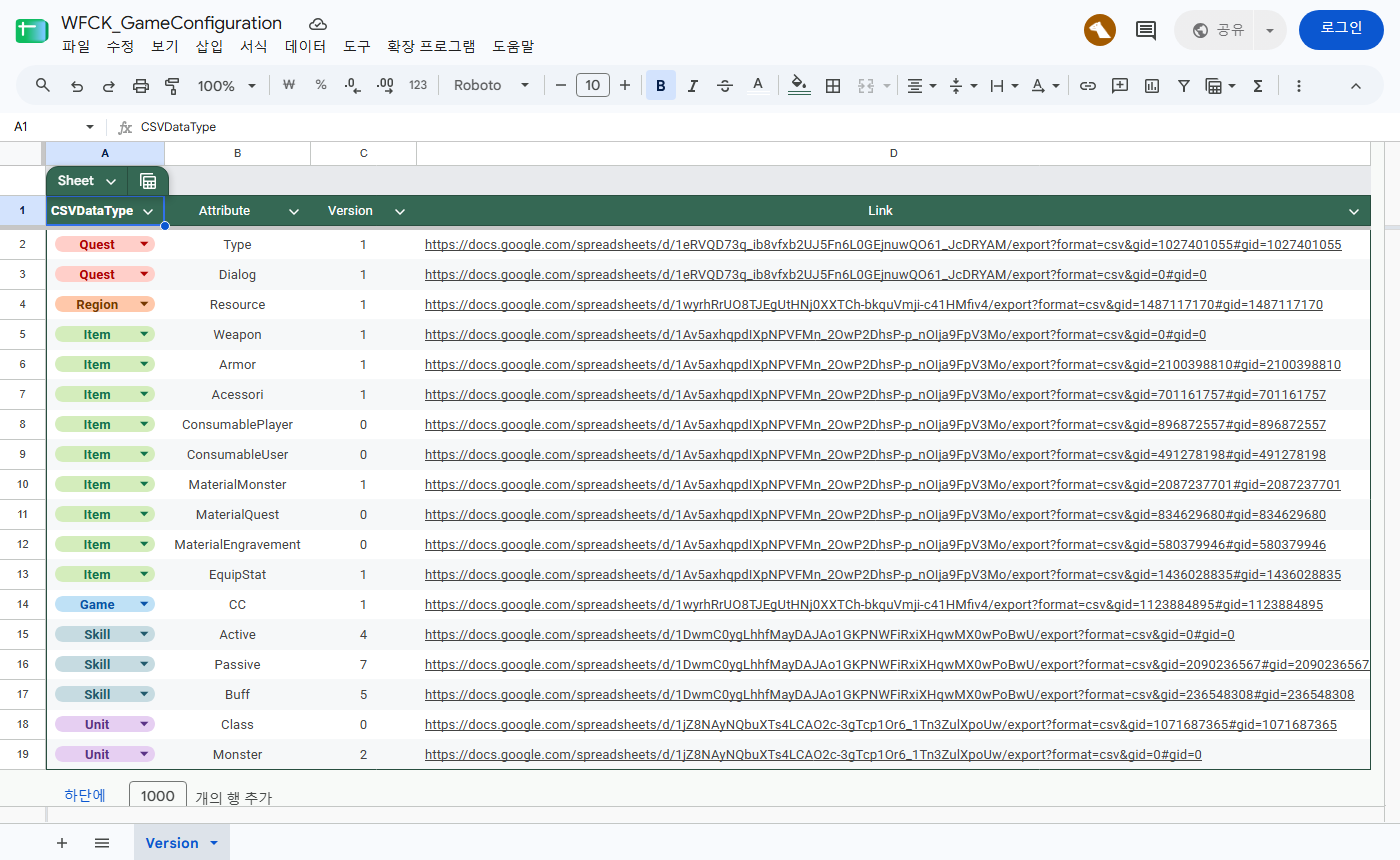
Task: Open the Region dropdown chip in row 4
Action: tap(105, 305)
